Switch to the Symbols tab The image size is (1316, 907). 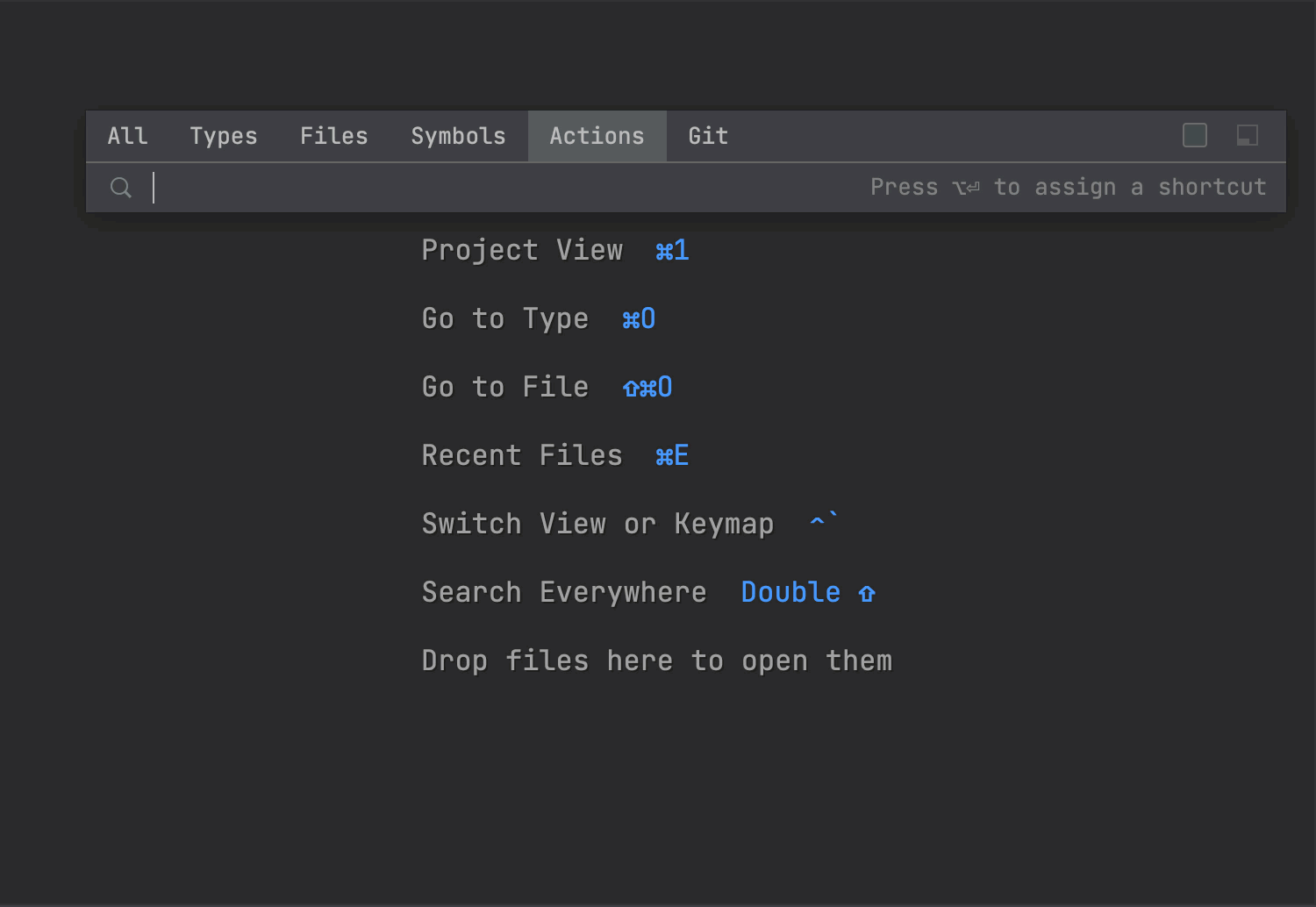(x=458, y=136)
